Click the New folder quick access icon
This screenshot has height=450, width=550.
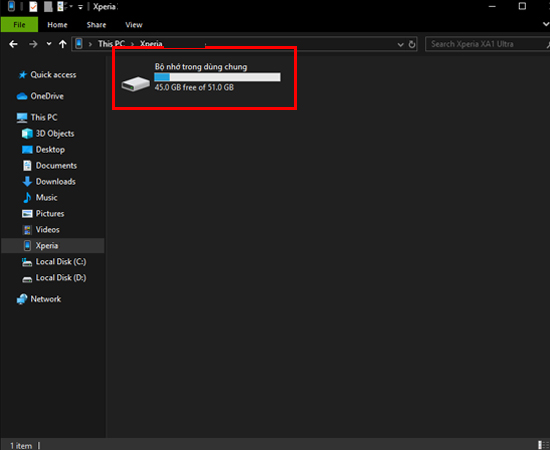tap(48, 6)
